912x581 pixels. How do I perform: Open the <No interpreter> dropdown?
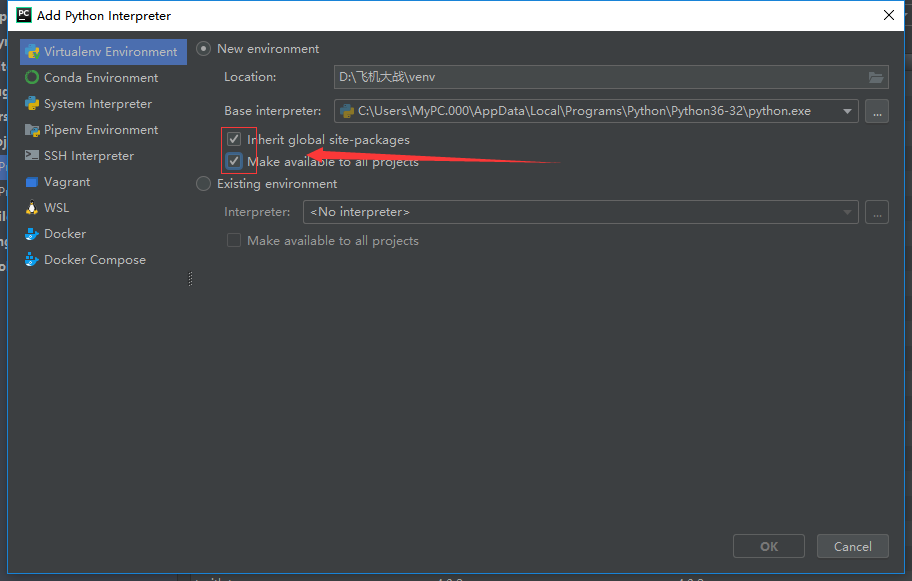tap(847, 212)
